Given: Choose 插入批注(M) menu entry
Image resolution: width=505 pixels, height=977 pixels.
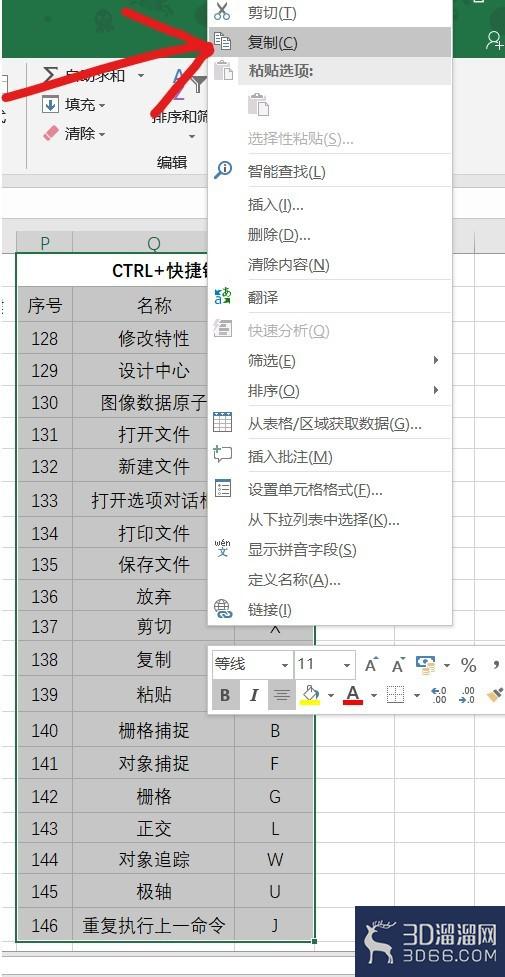Looking at the screenshot, I should 329,457.
